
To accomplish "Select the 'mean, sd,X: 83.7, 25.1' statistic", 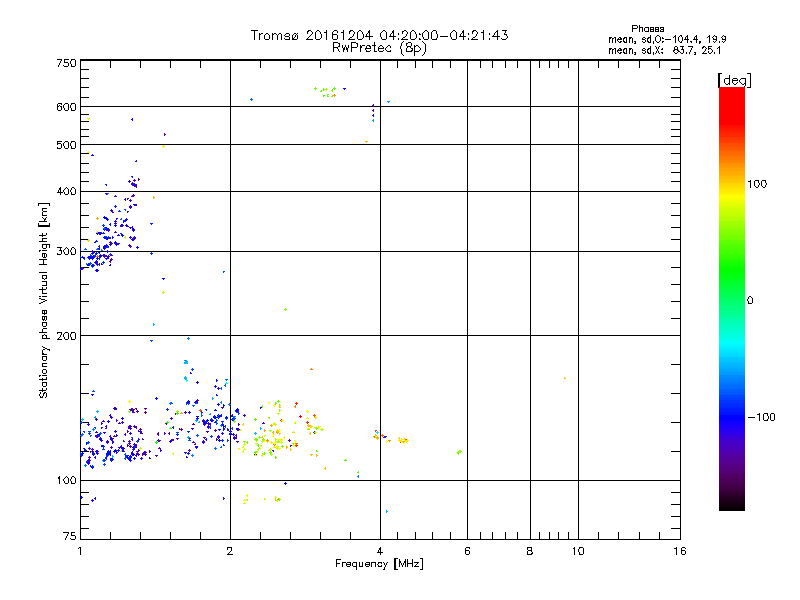I will click(665, 50).
